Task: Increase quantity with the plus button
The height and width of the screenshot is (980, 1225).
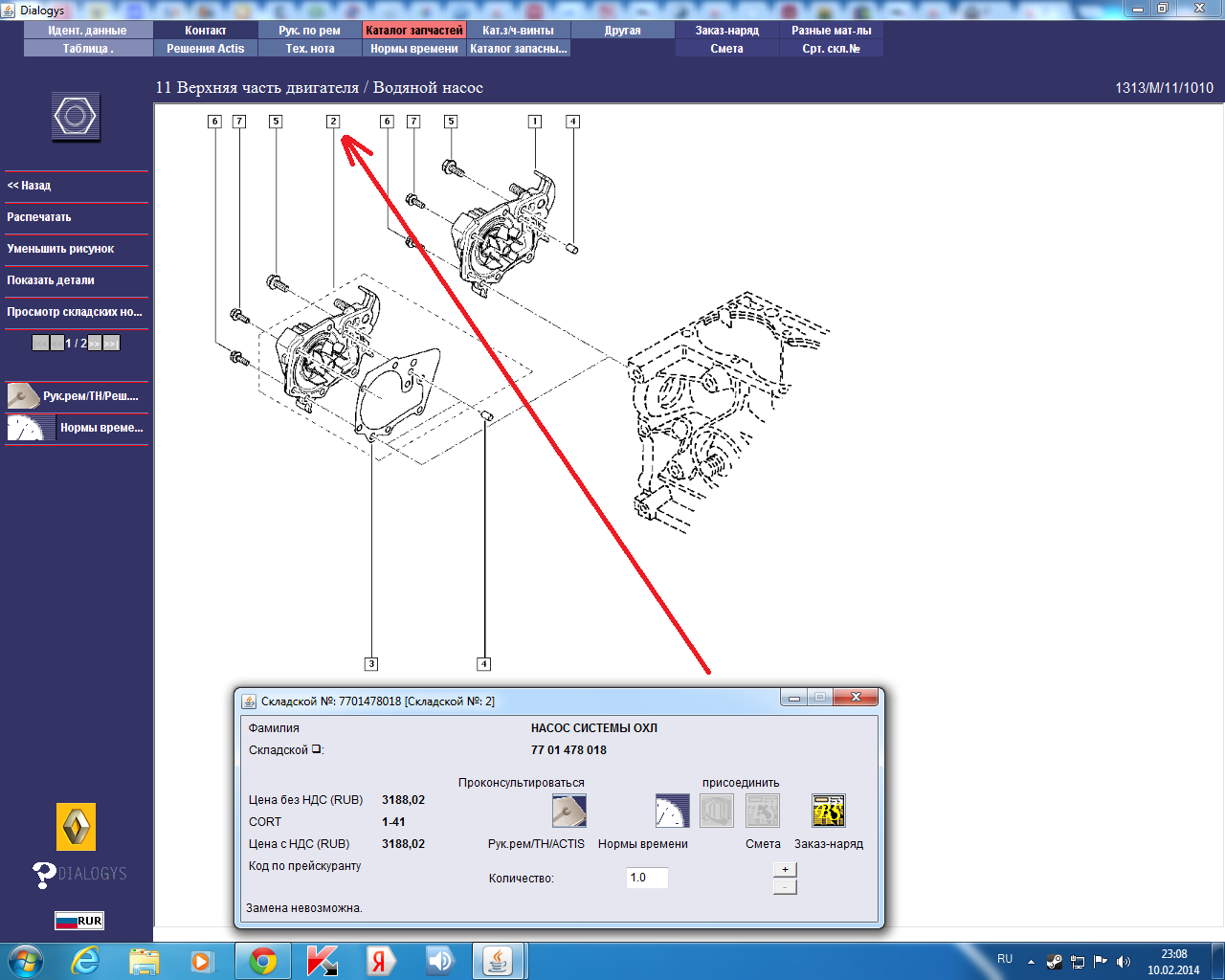Action: pyautogui.click(x=785, y=869)
